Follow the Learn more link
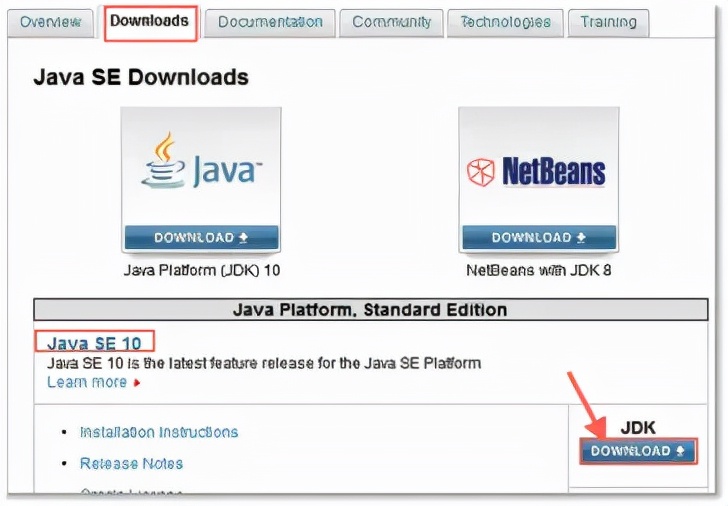Screen dimensions: 728x506 (x=87, y=382)
